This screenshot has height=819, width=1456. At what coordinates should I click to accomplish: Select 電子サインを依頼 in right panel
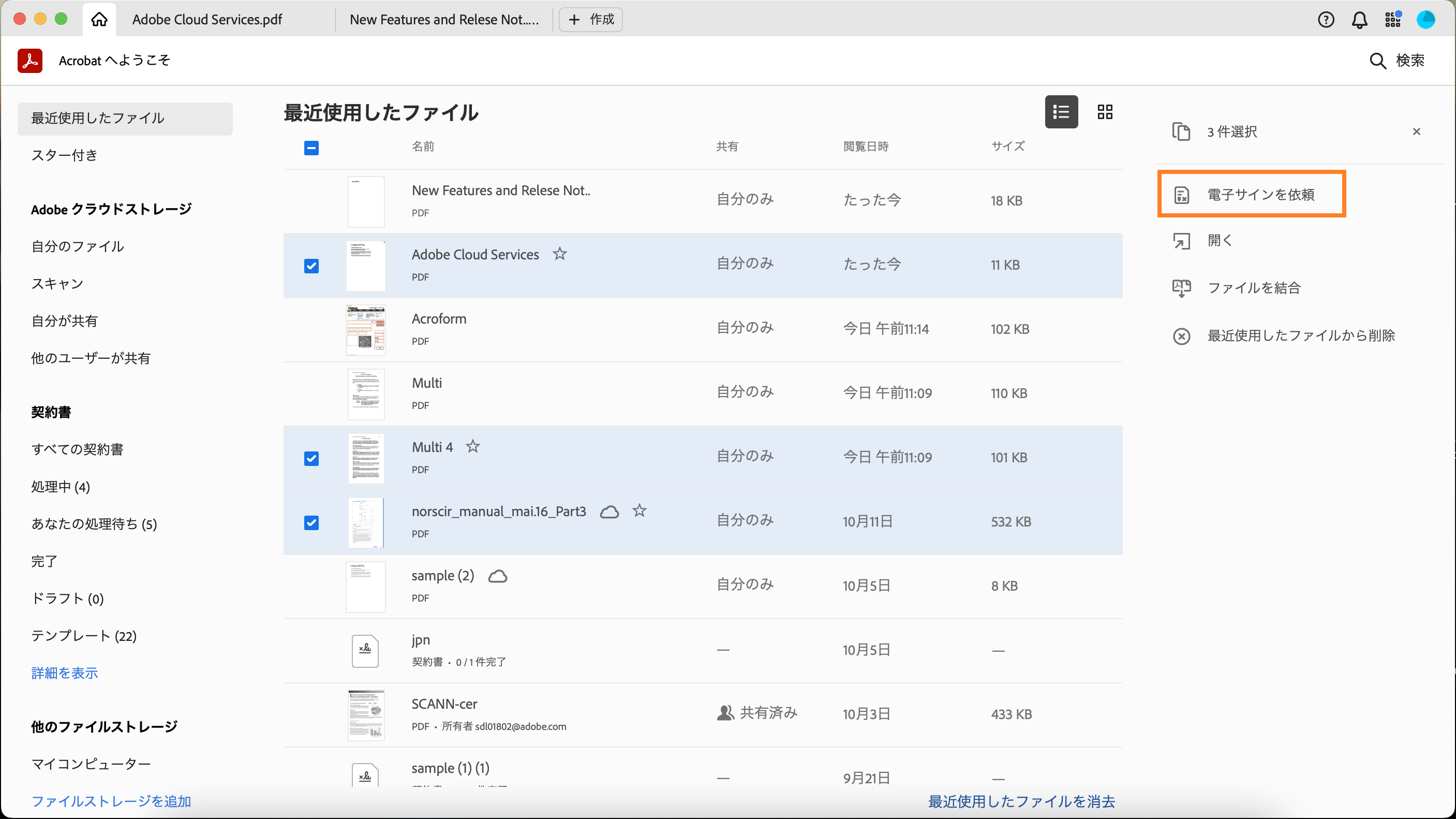pyautogui.click(x=1260, y=195)
